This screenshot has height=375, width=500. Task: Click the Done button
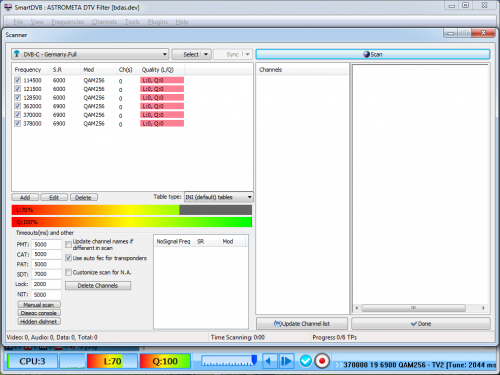pos(421,324)
